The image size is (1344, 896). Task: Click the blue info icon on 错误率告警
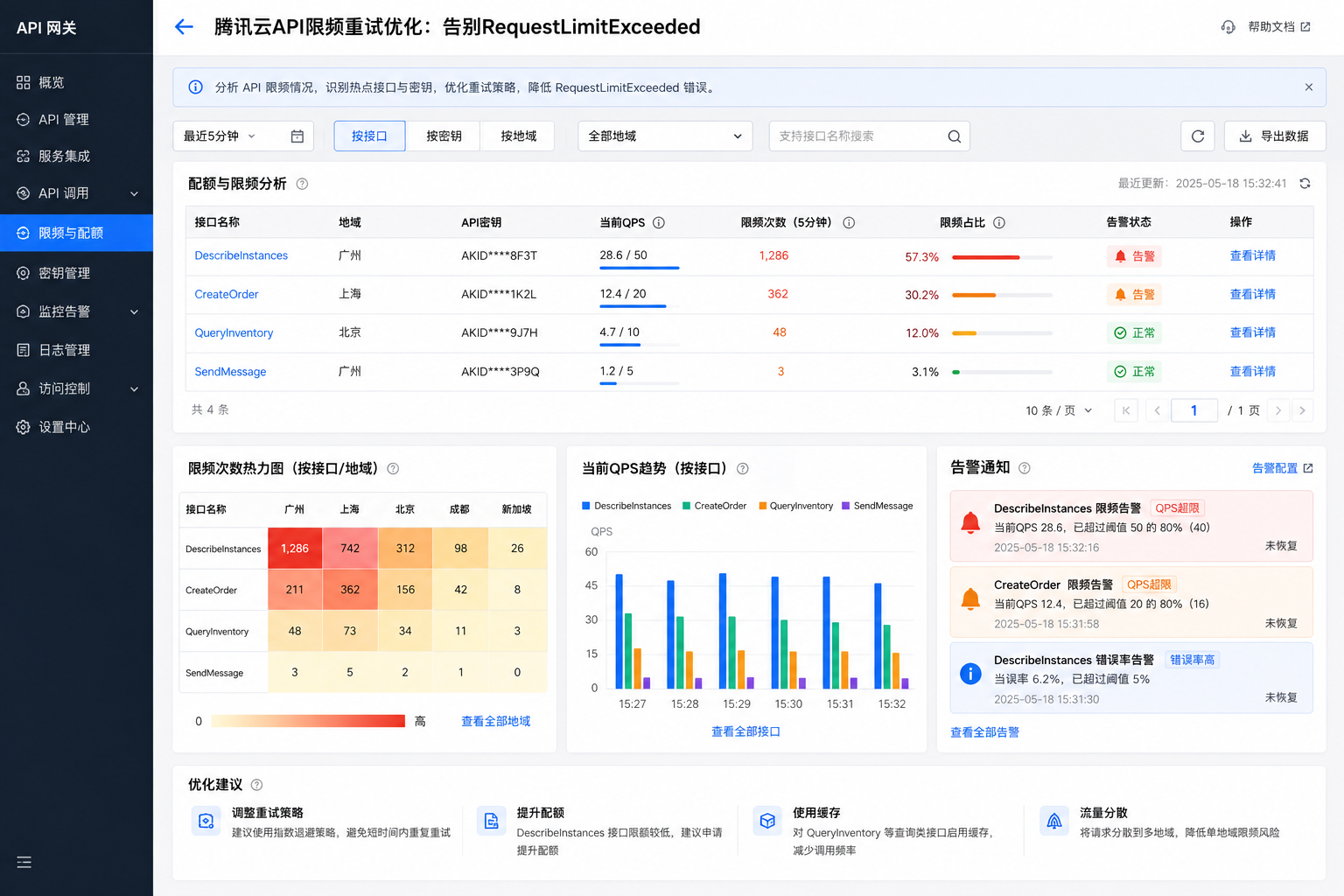pos(970,674)
